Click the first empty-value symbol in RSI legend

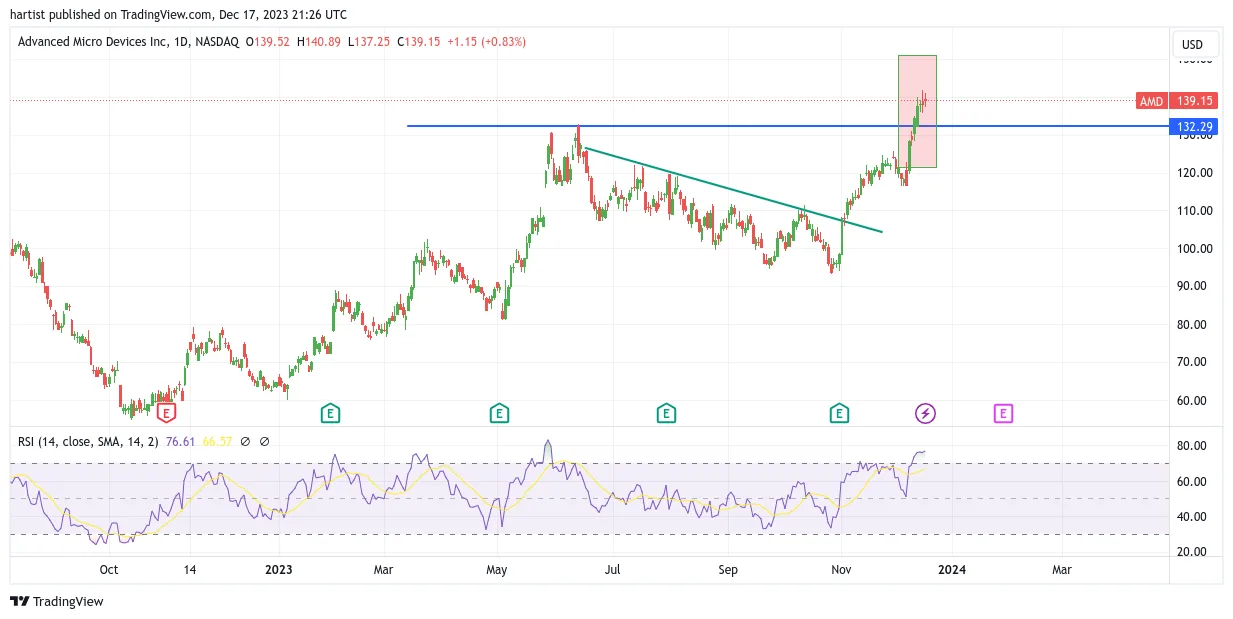(246, 441)
